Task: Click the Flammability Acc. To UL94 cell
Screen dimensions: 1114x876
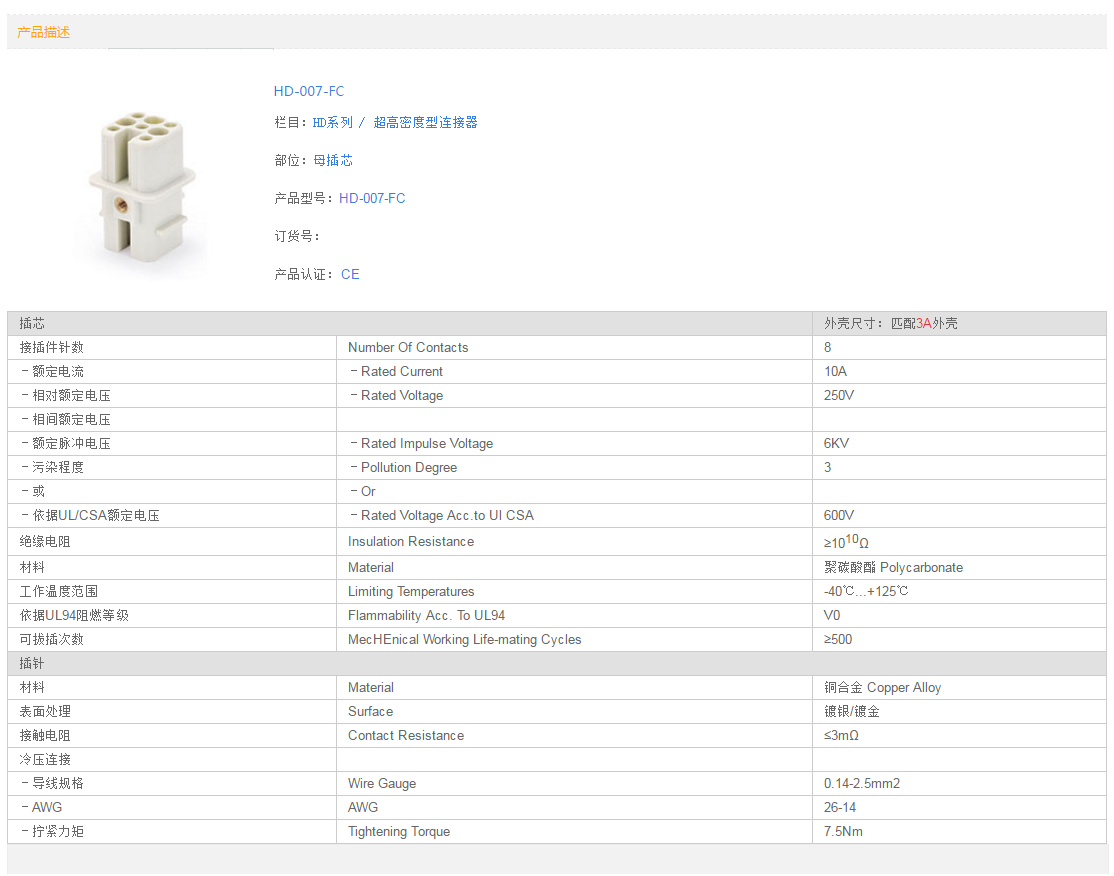Action: (x=426, y=615)
